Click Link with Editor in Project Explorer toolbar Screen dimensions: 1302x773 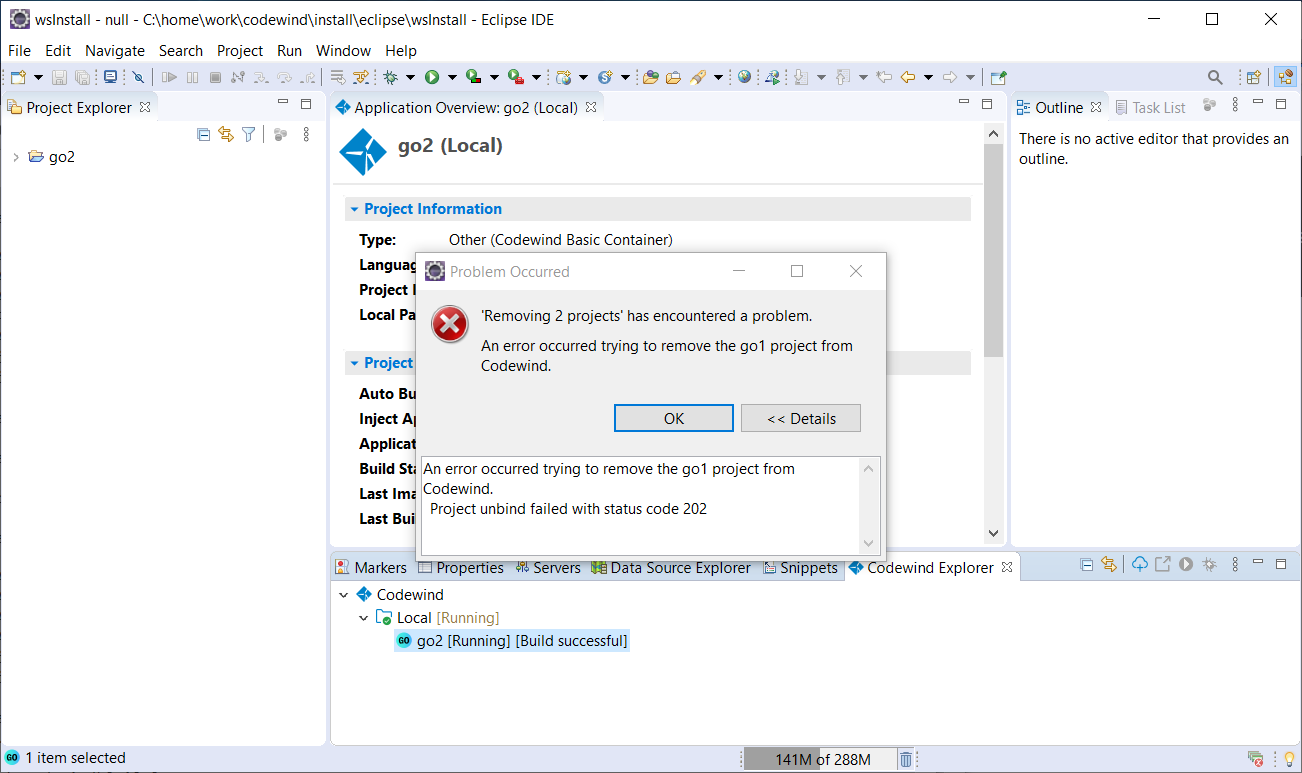[x=225, y=134]
